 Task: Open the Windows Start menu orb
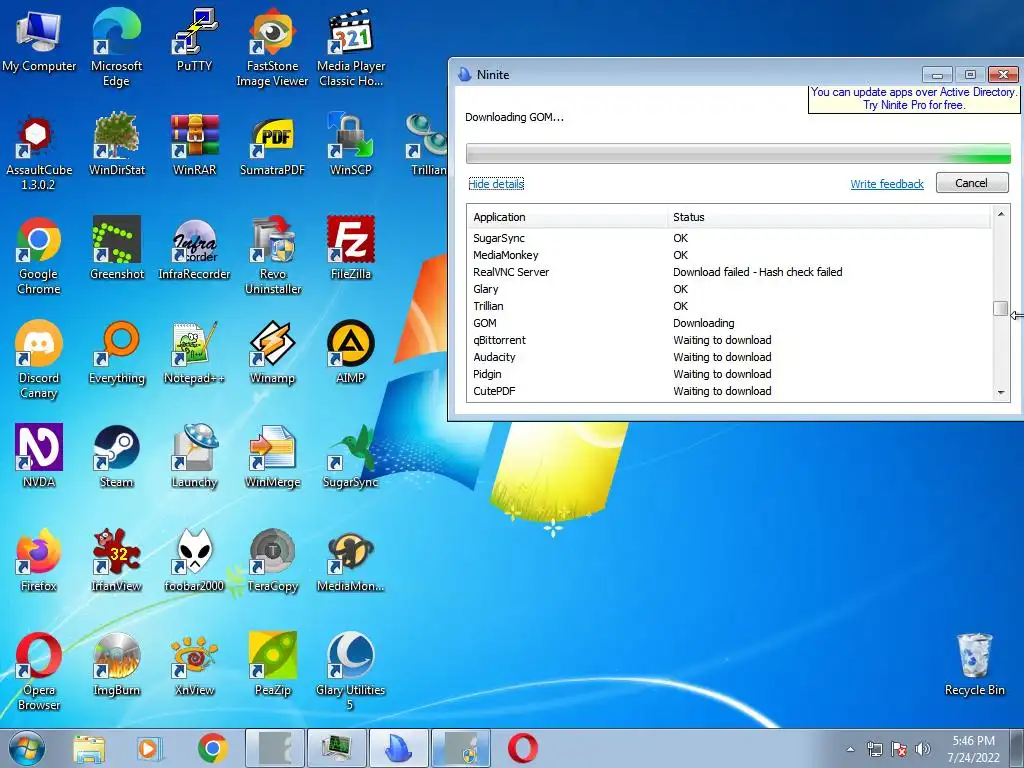pos(27,748)
